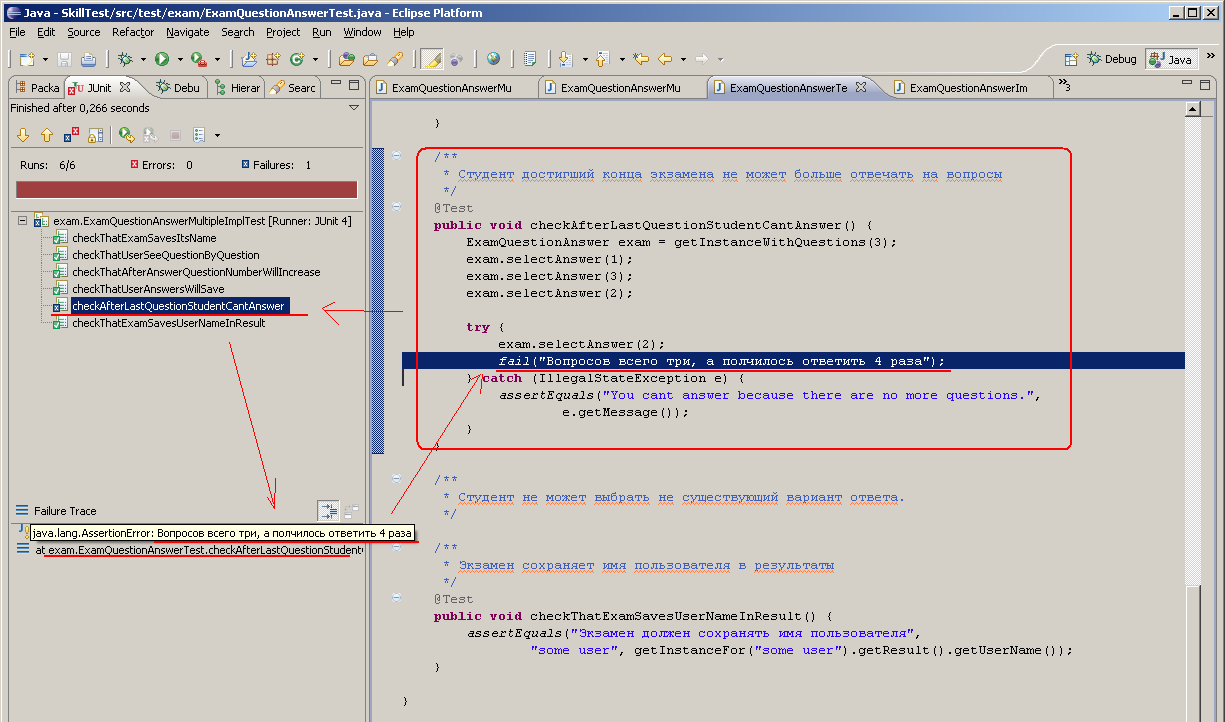This screenshot has width=1225, height=722.
Task: Open a new Java class wizard
Action: (x=297, y=60)
